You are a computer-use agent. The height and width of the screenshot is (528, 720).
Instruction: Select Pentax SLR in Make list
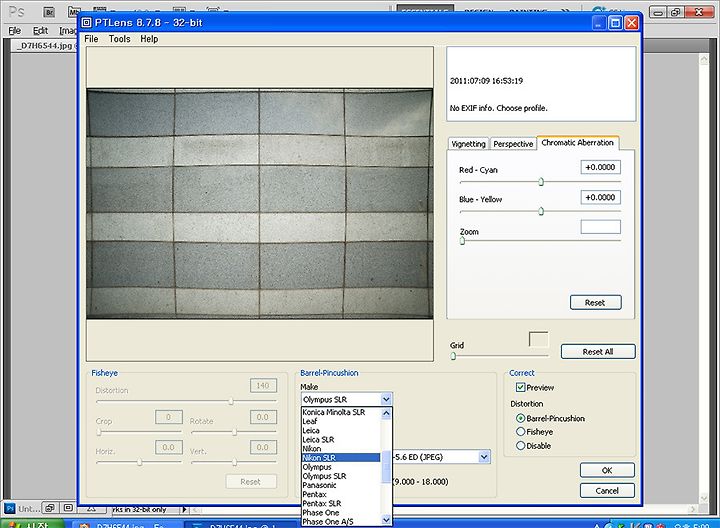[341, 503]
